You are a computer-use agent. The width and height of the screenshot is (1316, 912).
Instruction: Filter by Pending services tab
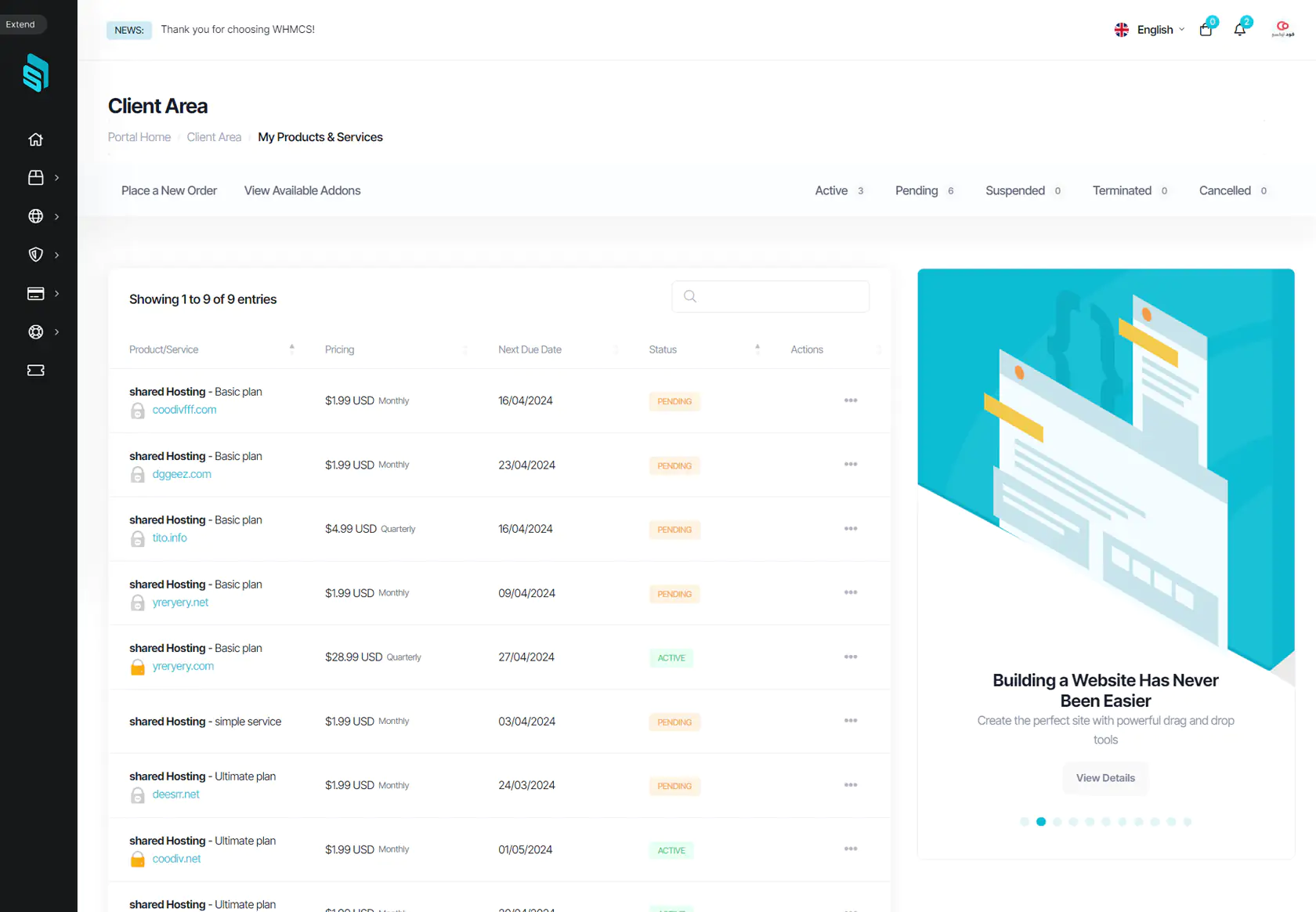pyautogui.click(x=924, y=190)
